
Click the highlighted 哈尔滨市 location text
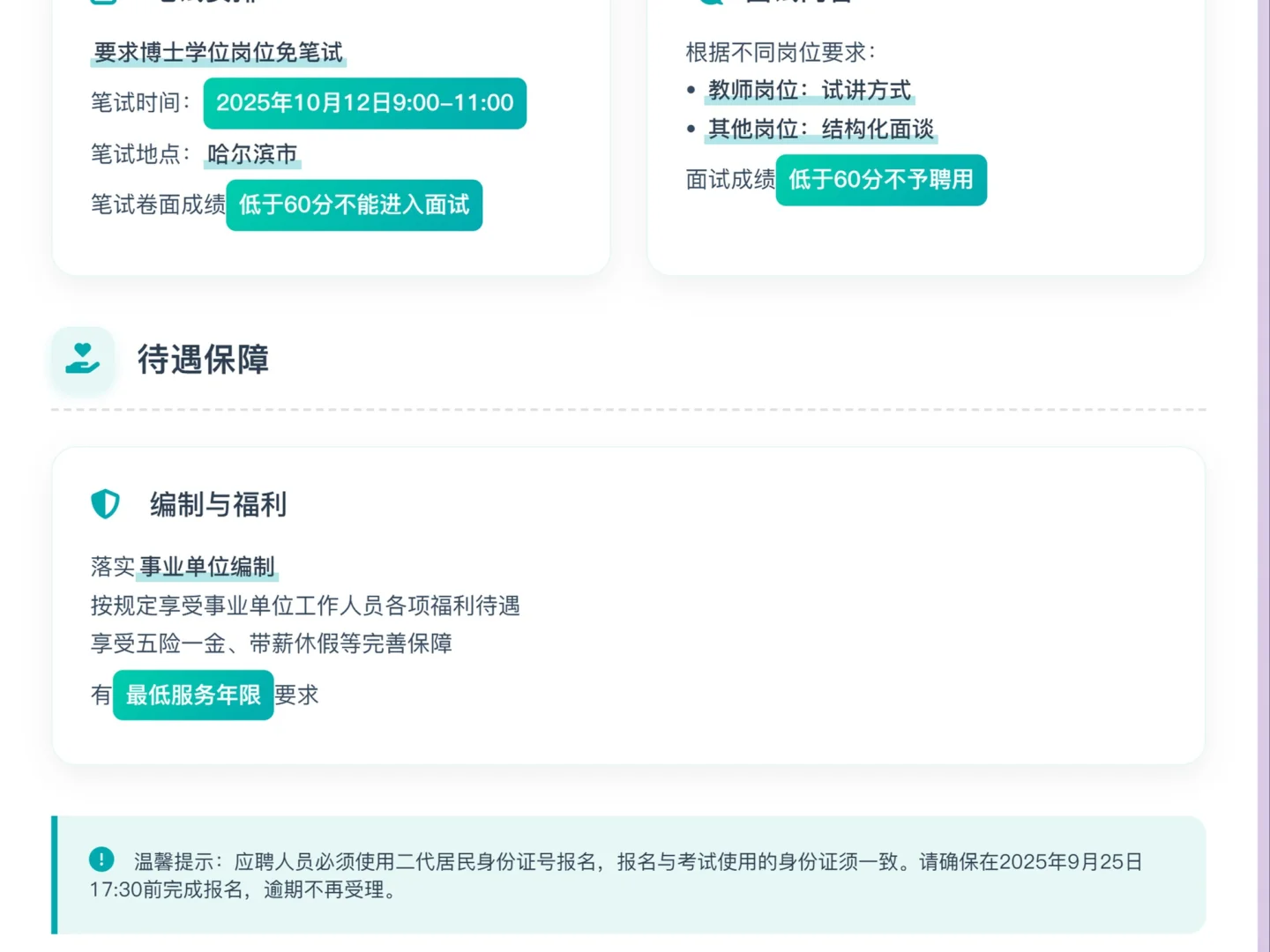click(252, 154)
